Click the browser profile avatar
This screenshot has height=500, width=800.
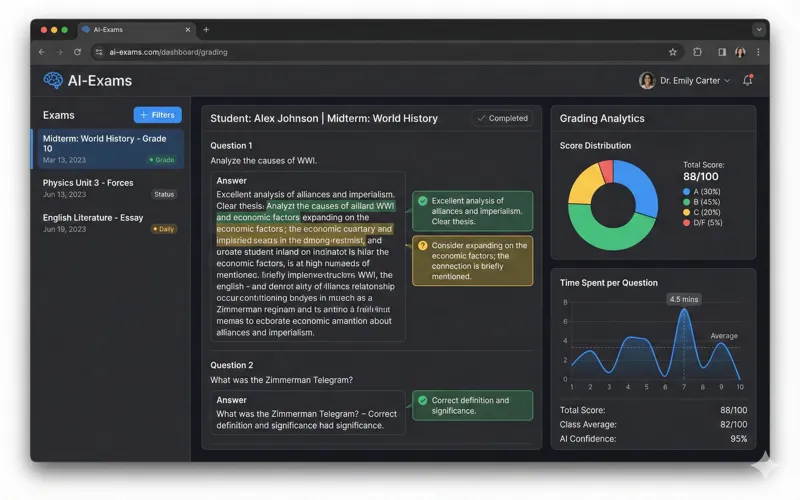740,52
